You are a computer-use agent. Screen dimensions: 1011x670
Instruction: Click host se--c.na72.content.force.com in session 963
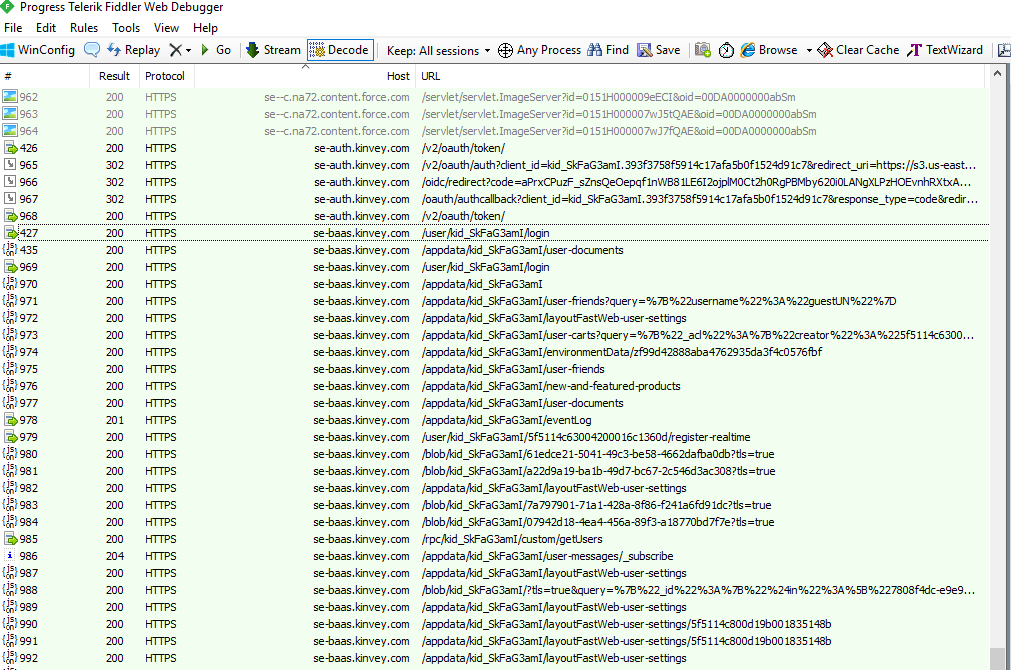(337, 113)
